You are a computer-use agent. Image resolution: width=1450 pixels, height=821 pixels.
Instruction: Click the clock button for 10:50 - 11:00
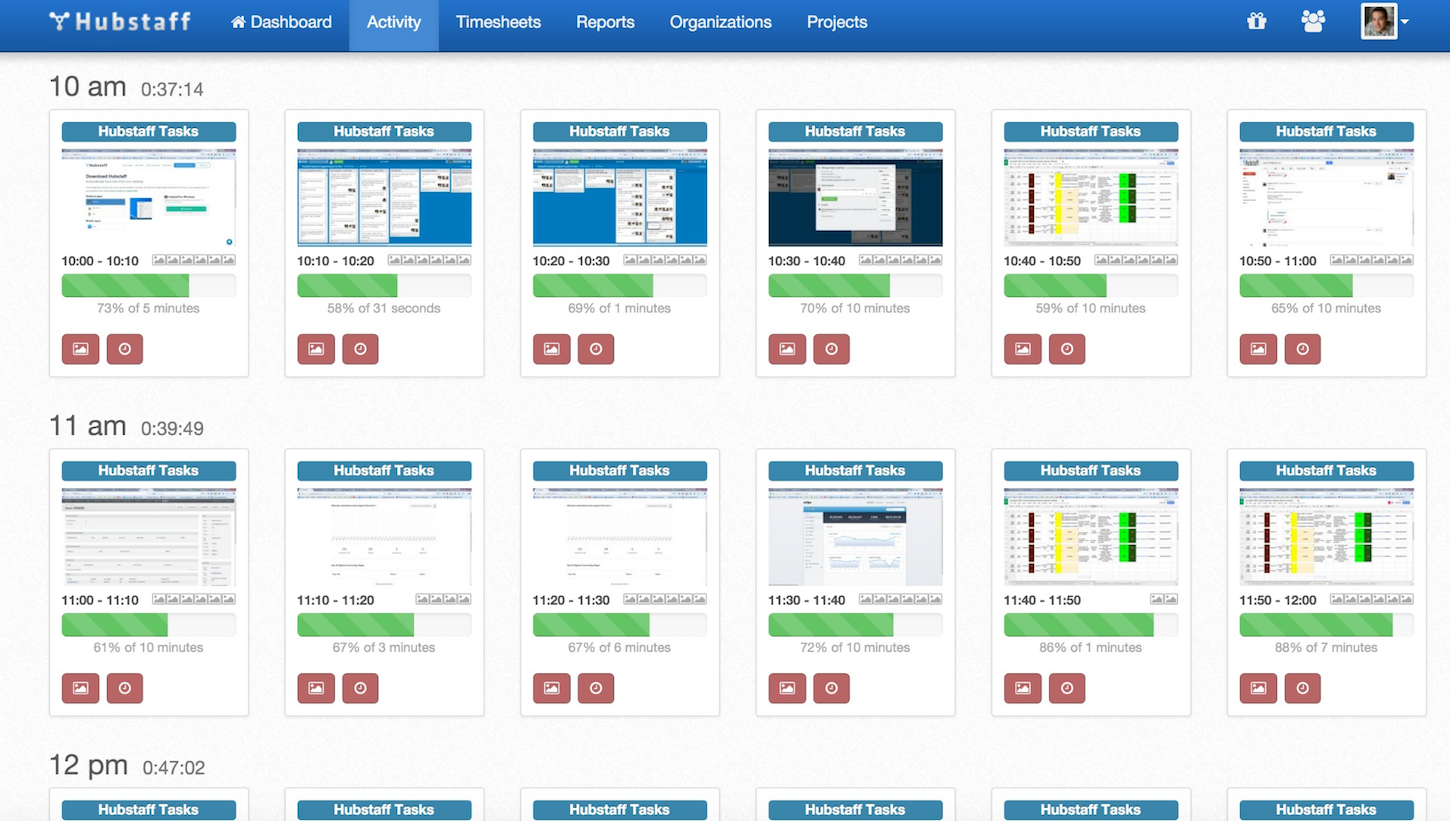pyautogui.click(x=1302, y=349)
